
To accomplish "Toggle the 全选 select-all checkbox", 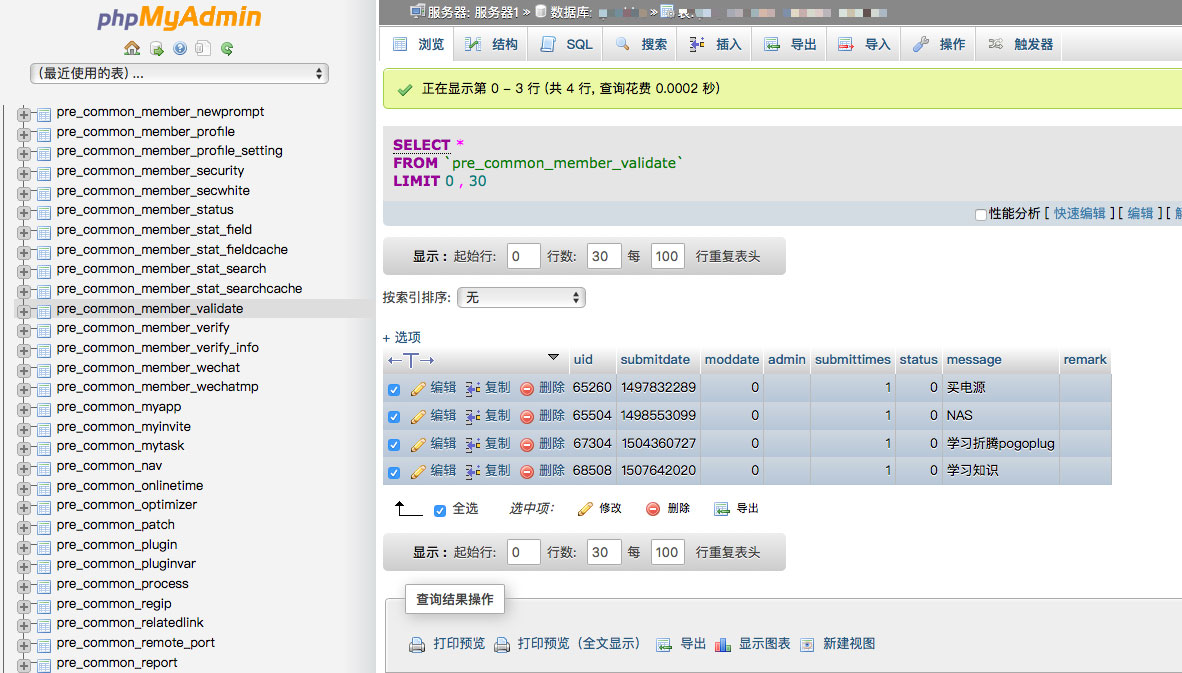I will tap(439, 510).
